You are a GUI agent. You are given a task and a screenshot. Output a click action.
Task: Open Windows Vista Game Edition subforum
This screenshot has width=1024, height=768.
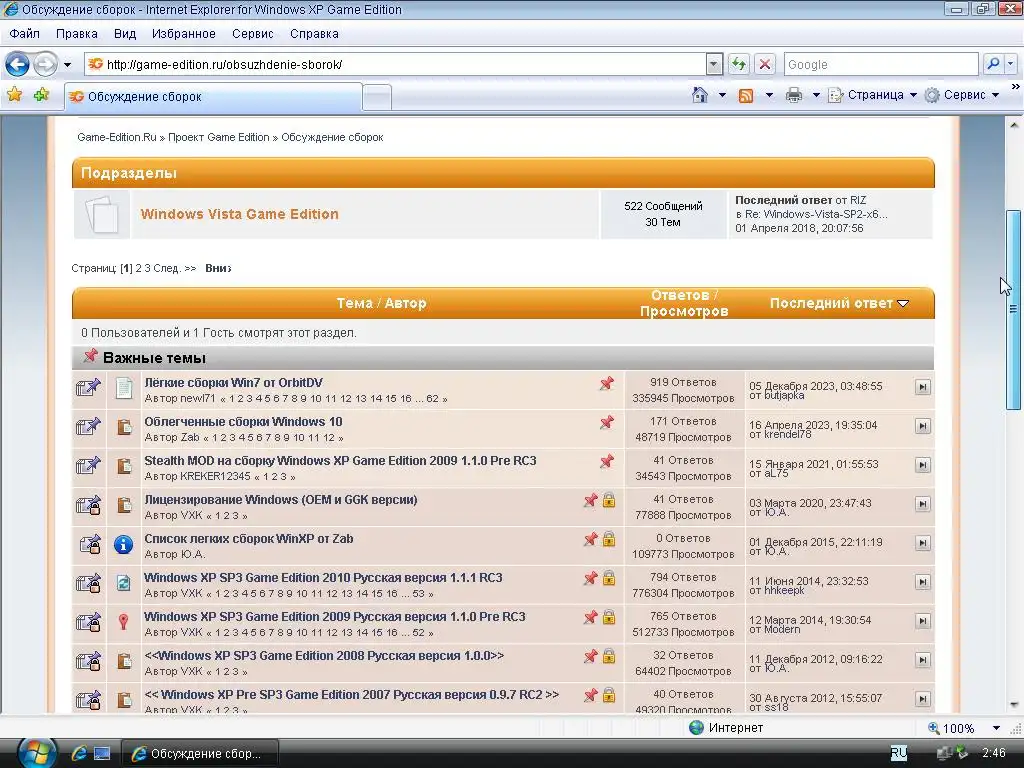point(240,214)
